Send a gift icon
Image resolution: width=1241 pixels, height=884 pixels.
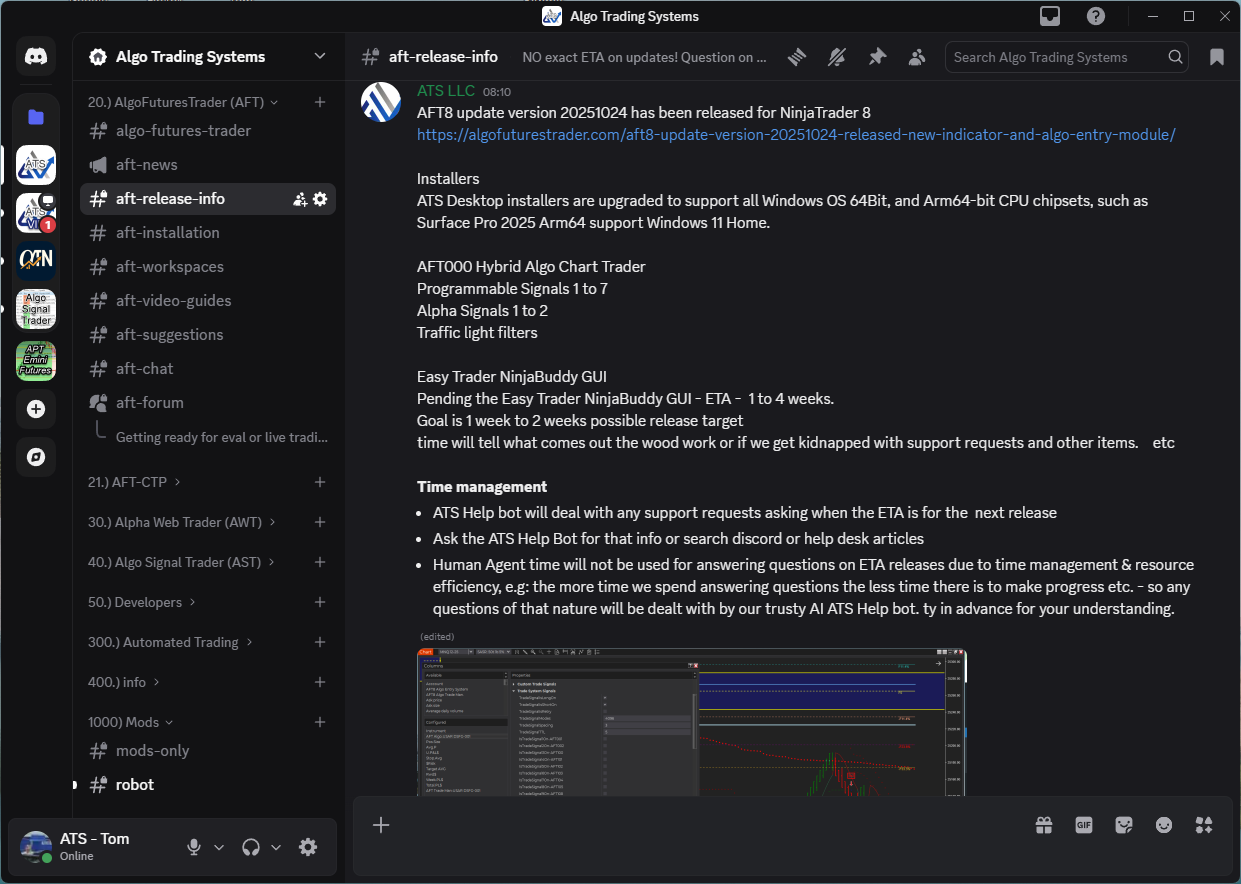coord(1044,825)
